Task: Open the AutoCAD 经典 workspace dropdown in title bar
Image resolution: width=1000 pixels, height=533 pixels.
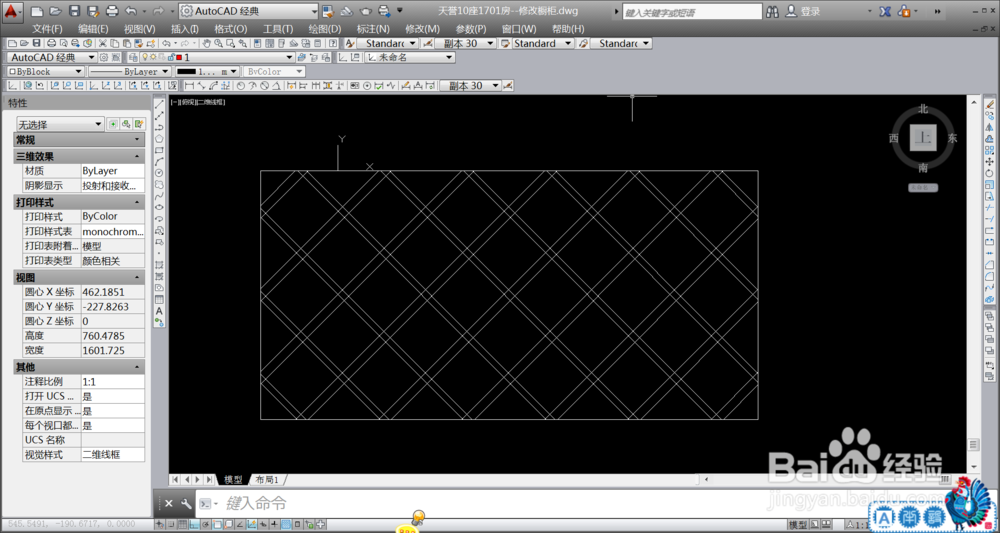Action: coord(248,11)
